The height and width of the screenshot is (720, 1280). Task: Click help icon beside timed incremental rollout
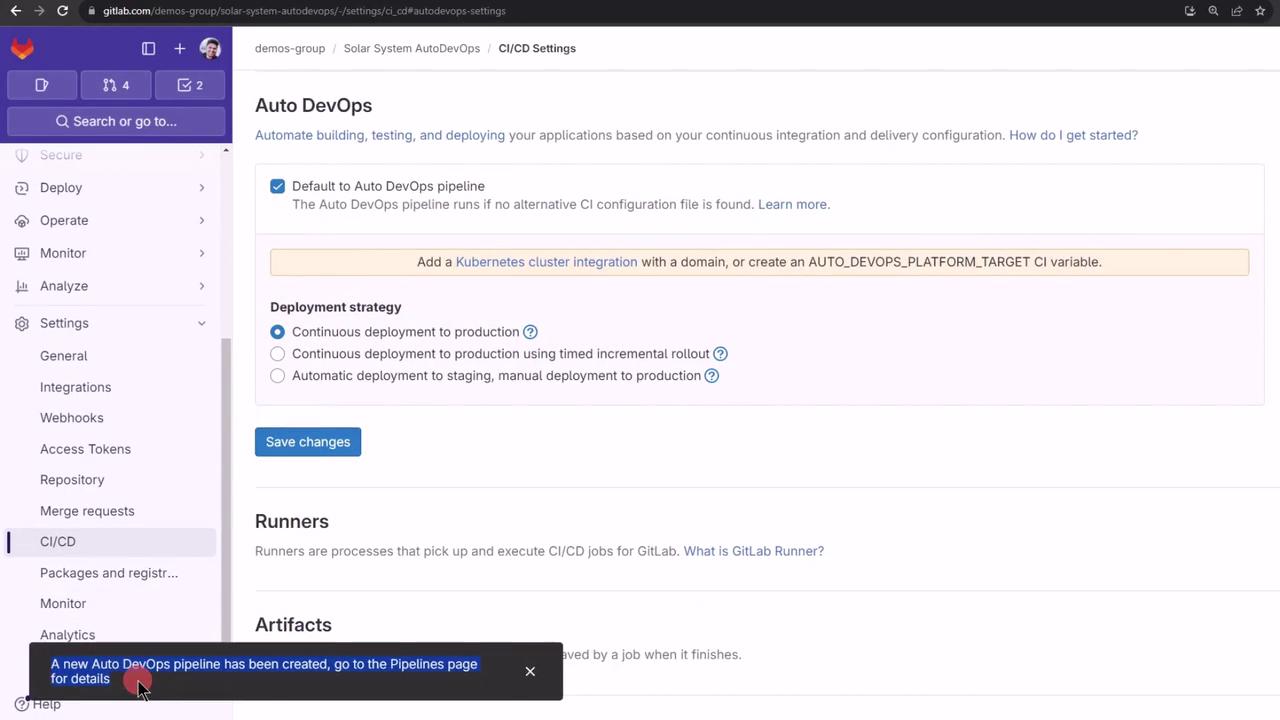pos(720,354)
